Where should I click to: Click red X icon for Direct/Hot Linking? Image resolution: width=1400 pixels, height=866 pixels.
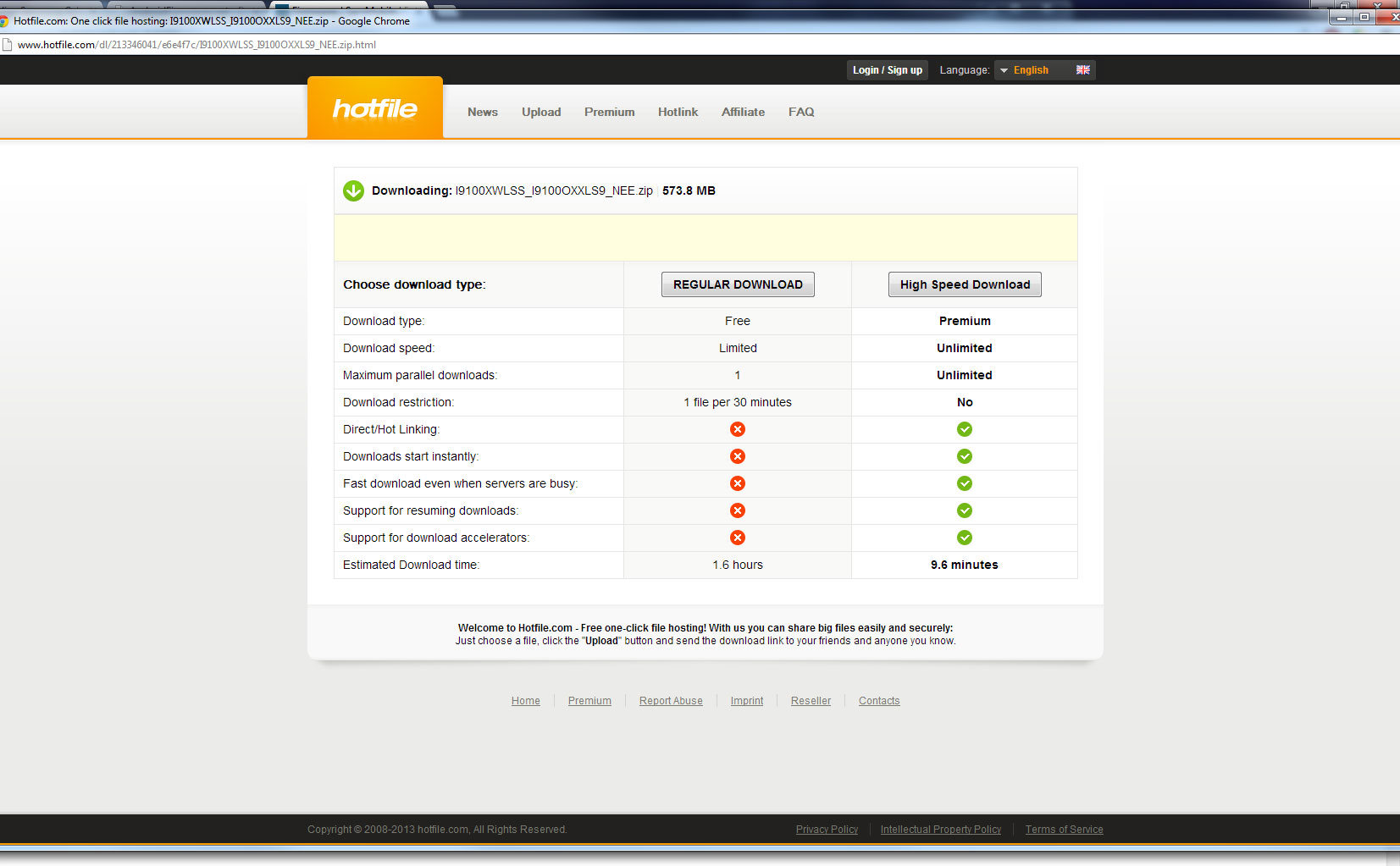coord(737,429)
